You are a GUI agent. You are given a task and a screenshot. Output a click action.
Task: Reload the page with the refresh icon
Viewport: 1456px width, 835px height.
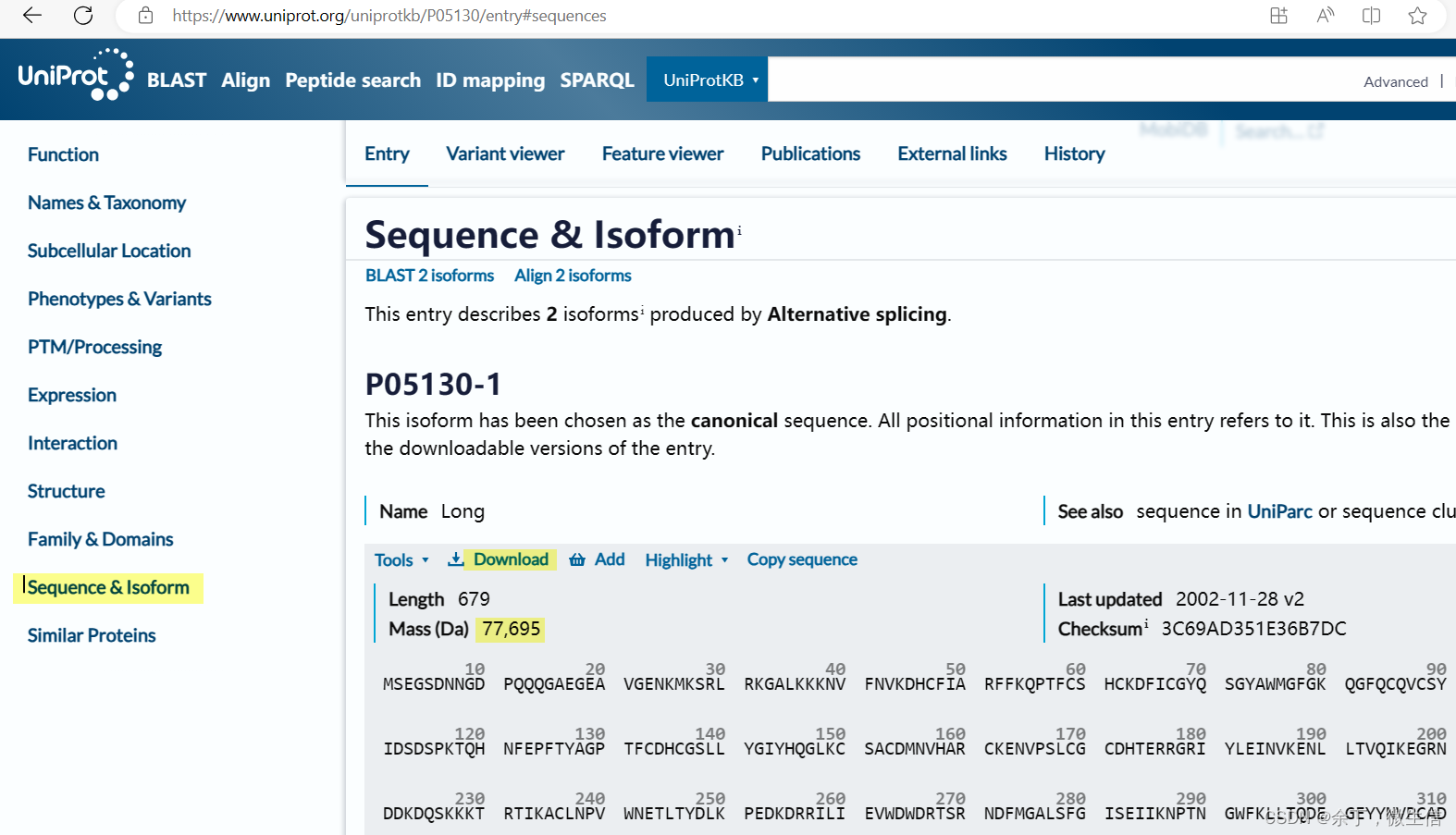(83, 15)
